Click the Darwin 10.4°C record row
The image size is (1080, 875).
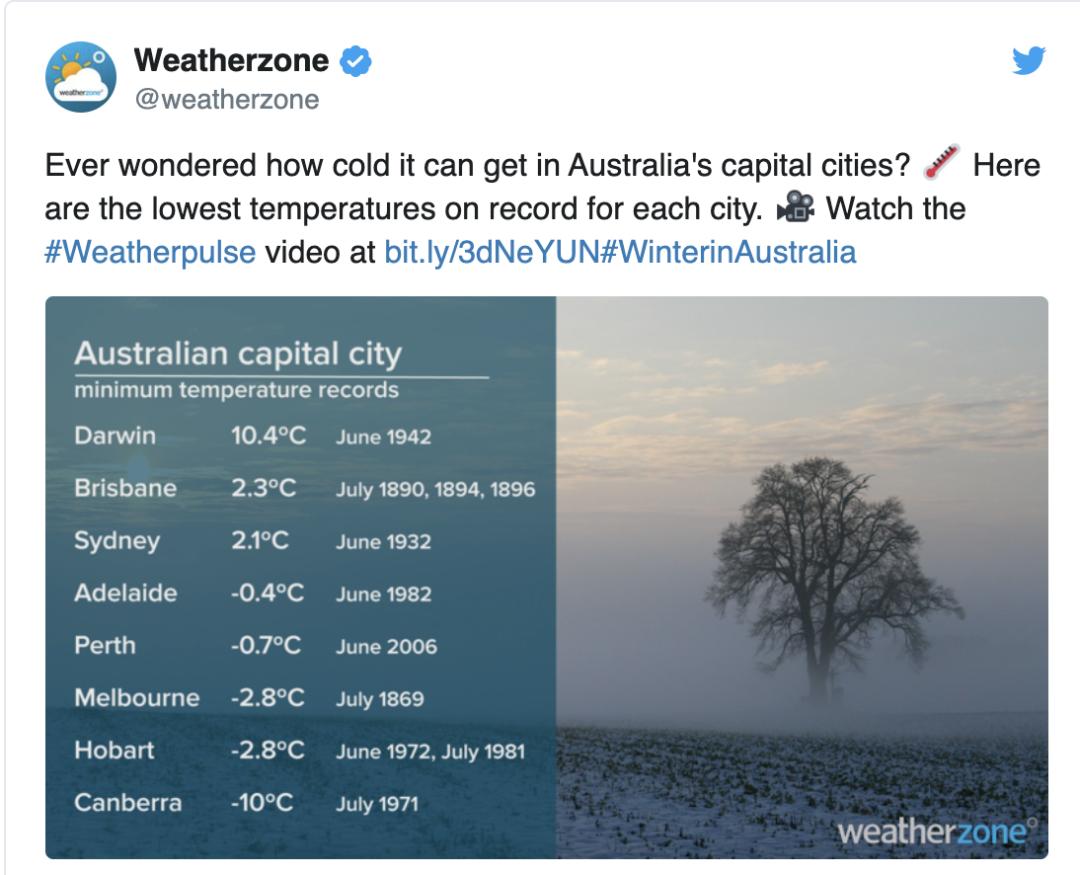click(x=252, y=436)
